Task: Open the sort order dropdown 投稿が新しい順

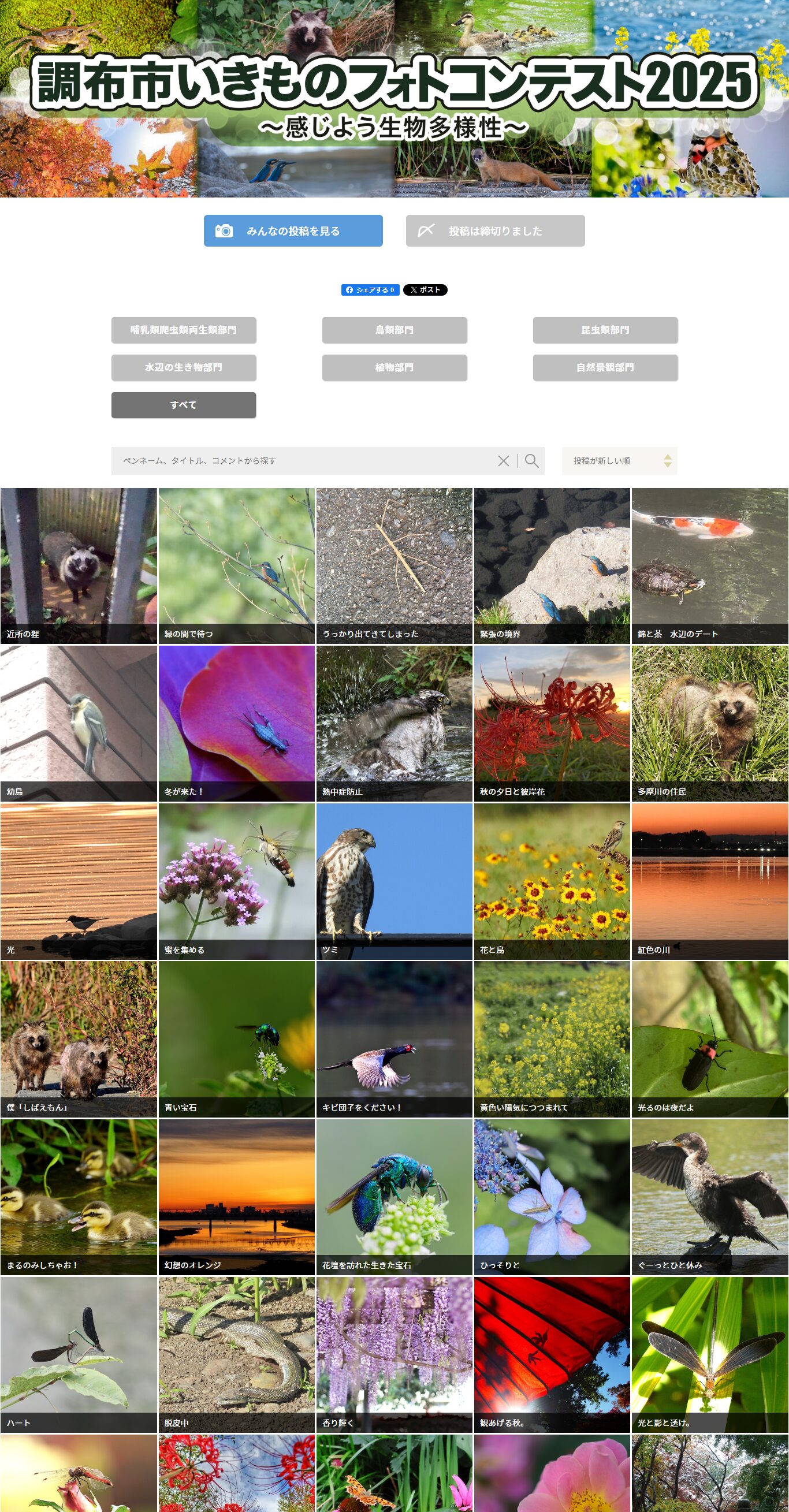Action: click(611, 461)
